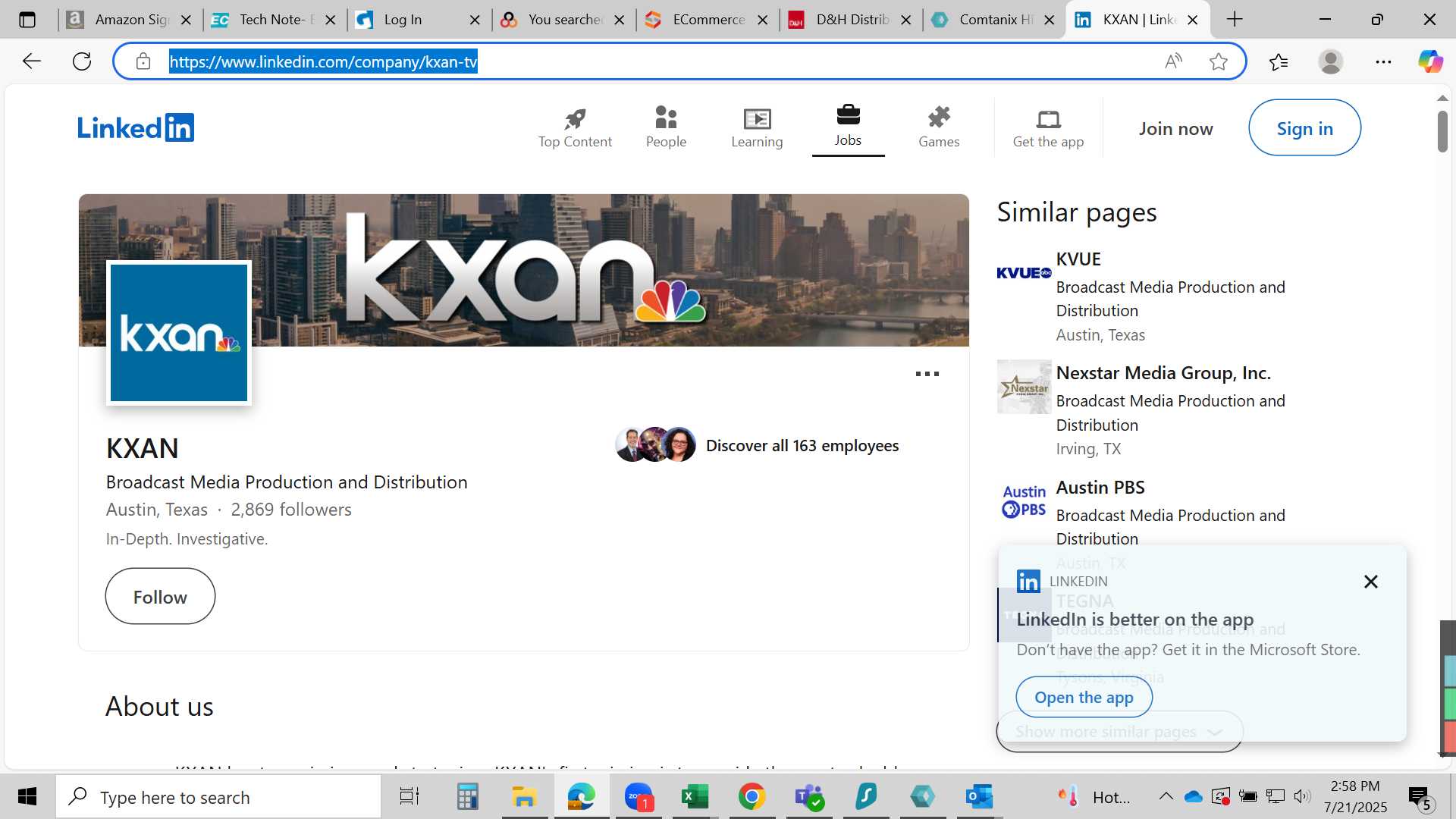The image size is (1456, 819).
Task: View site information lock icon
Action: 143,61
